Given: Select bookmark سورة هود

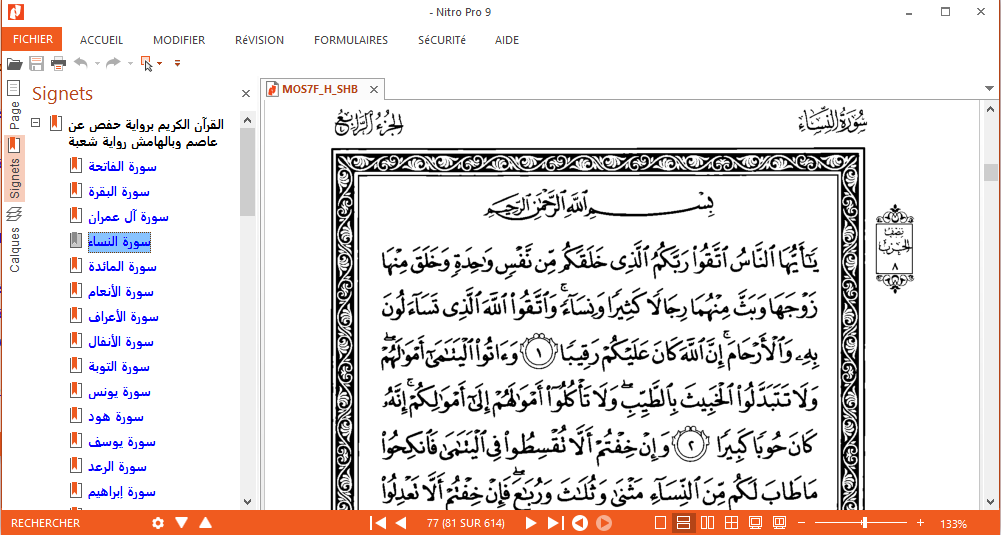Looking at the screenshot, I should pyautogui.click(x=116, y=417).
